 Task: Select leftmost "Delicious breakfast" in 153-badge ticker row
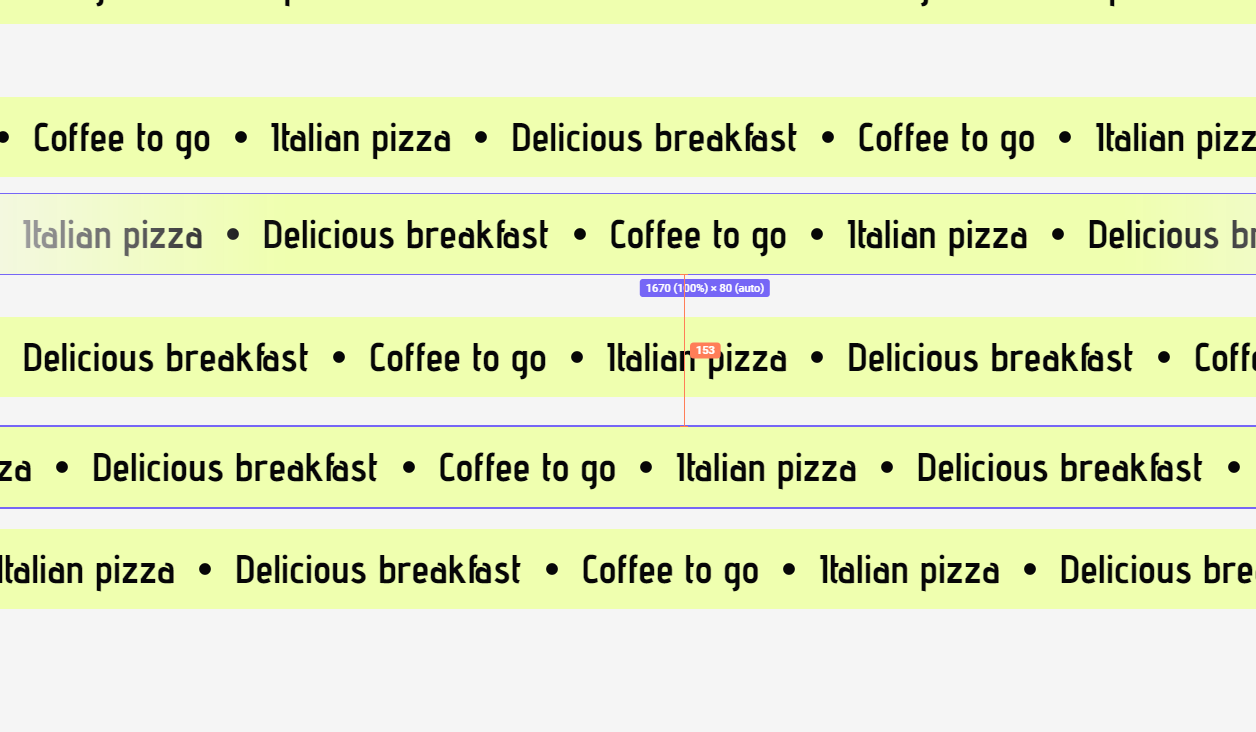(165, 358)
